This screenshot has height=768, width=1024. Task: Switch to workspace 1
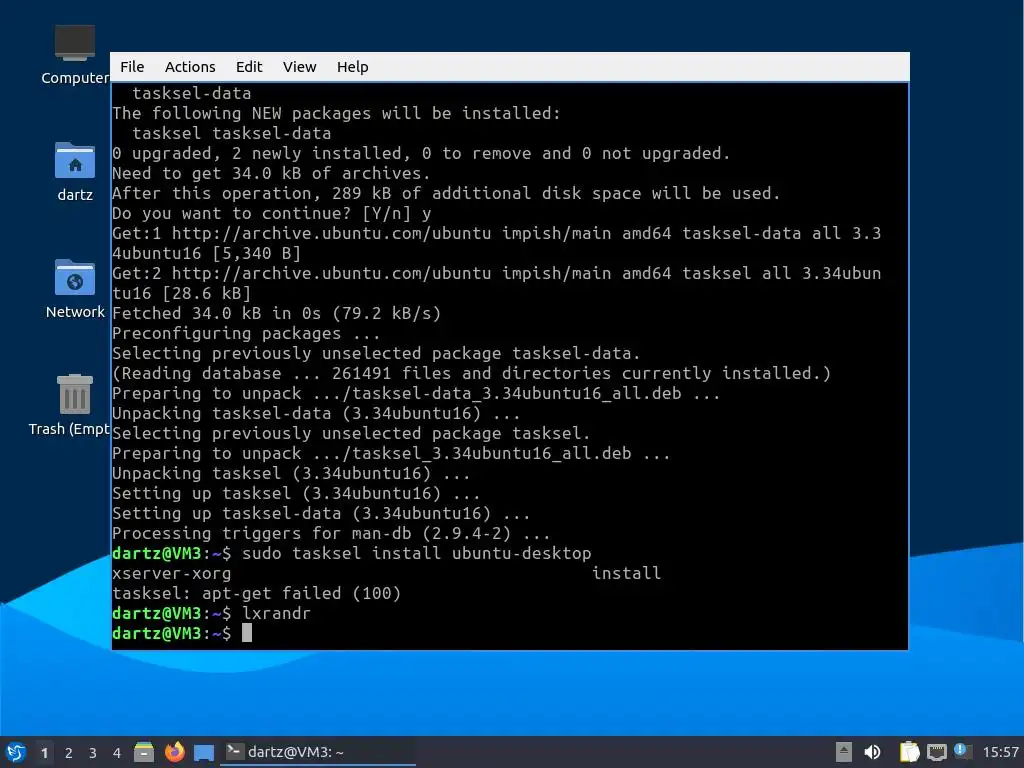(x=44, y=753)
